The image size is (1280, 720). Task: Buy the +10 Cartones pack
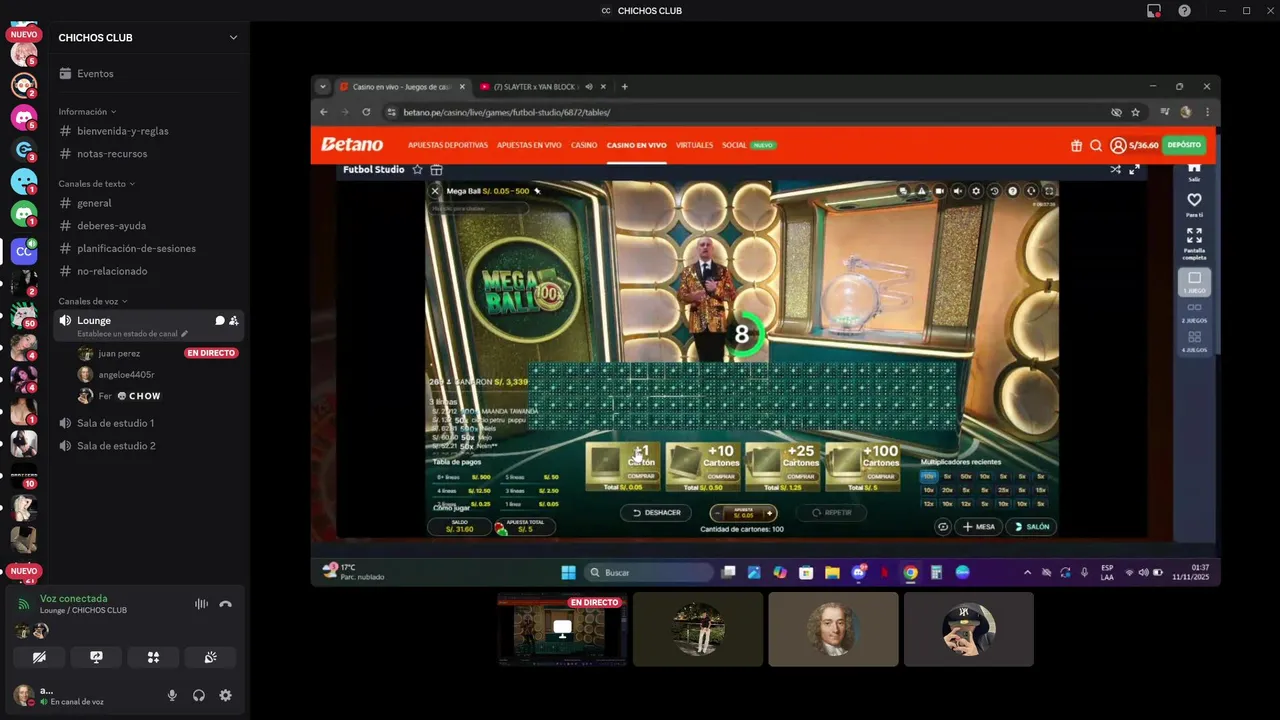703,467
